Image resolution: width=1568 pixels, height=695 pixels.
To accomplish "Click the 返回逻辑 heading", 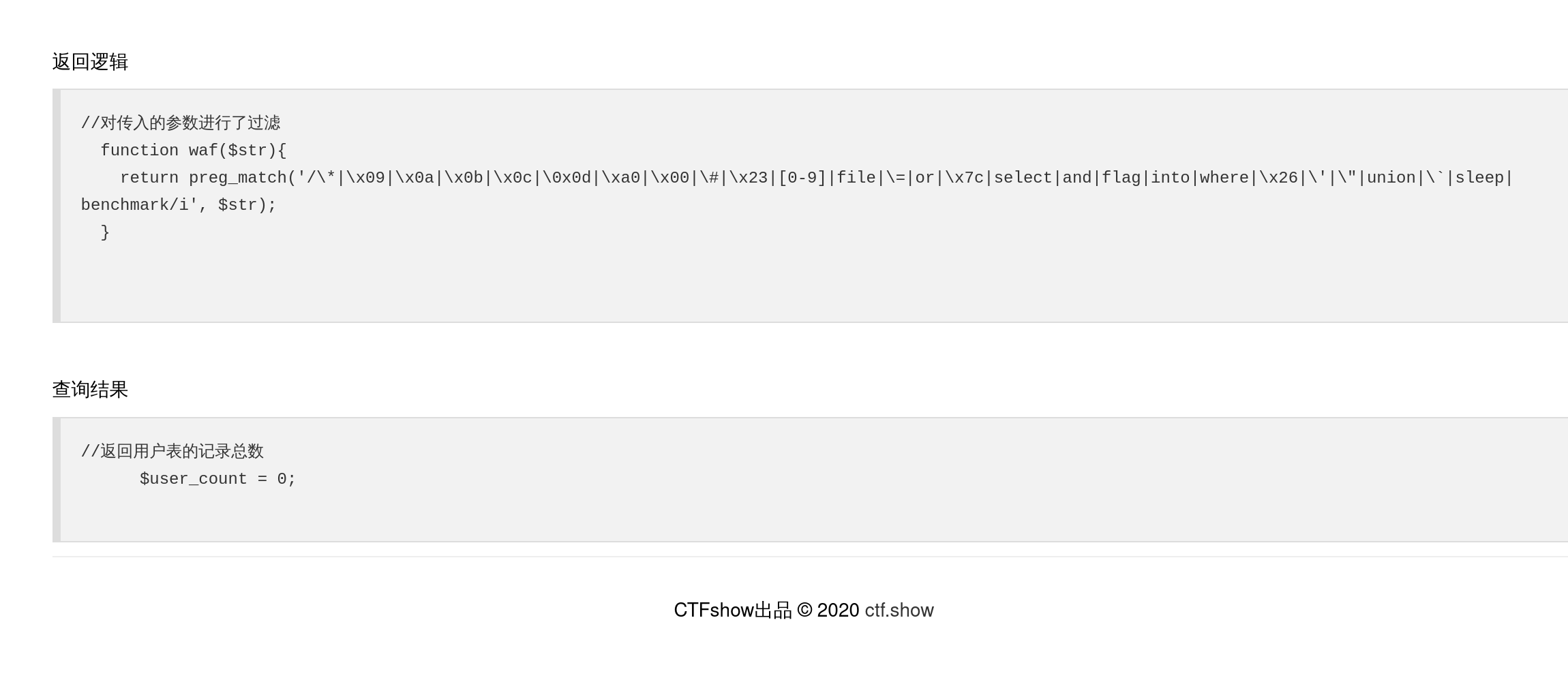I will 90,62.
